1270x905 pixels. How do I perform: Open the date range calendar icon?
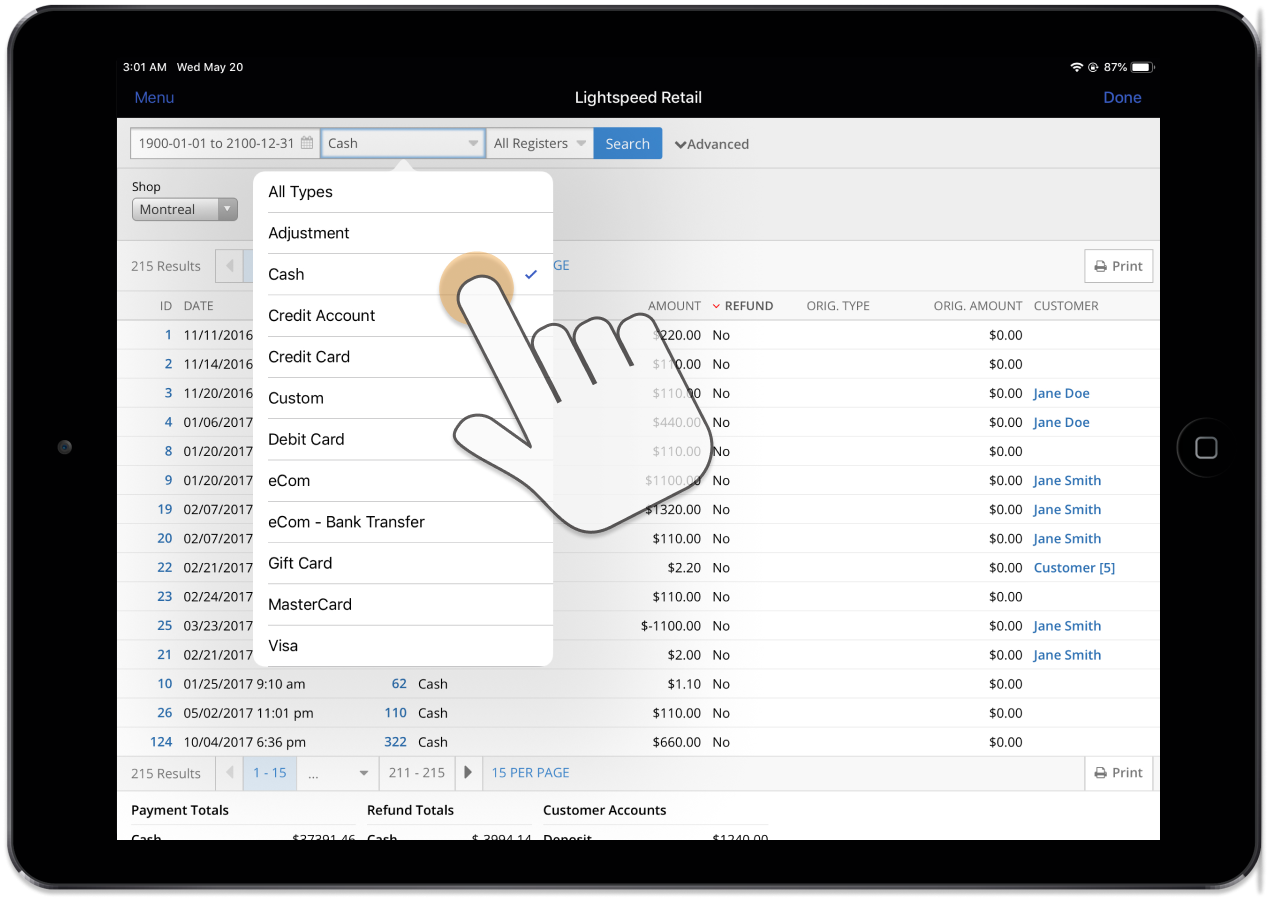307,143
